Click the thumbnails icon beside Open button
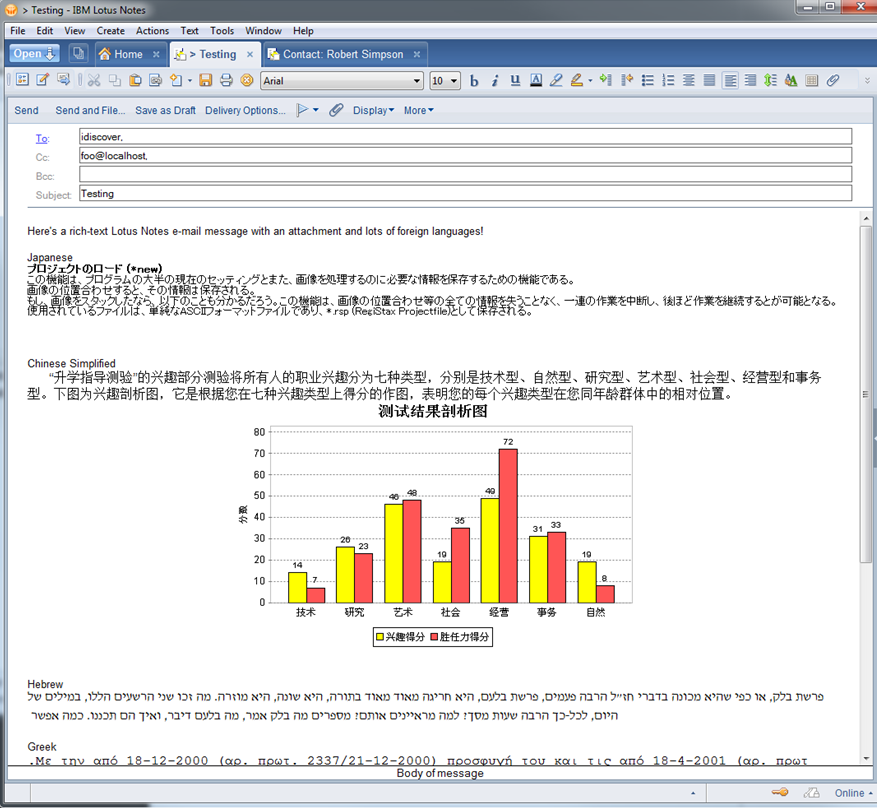Viewport: 877px width, 808px height. click(78, 54)
